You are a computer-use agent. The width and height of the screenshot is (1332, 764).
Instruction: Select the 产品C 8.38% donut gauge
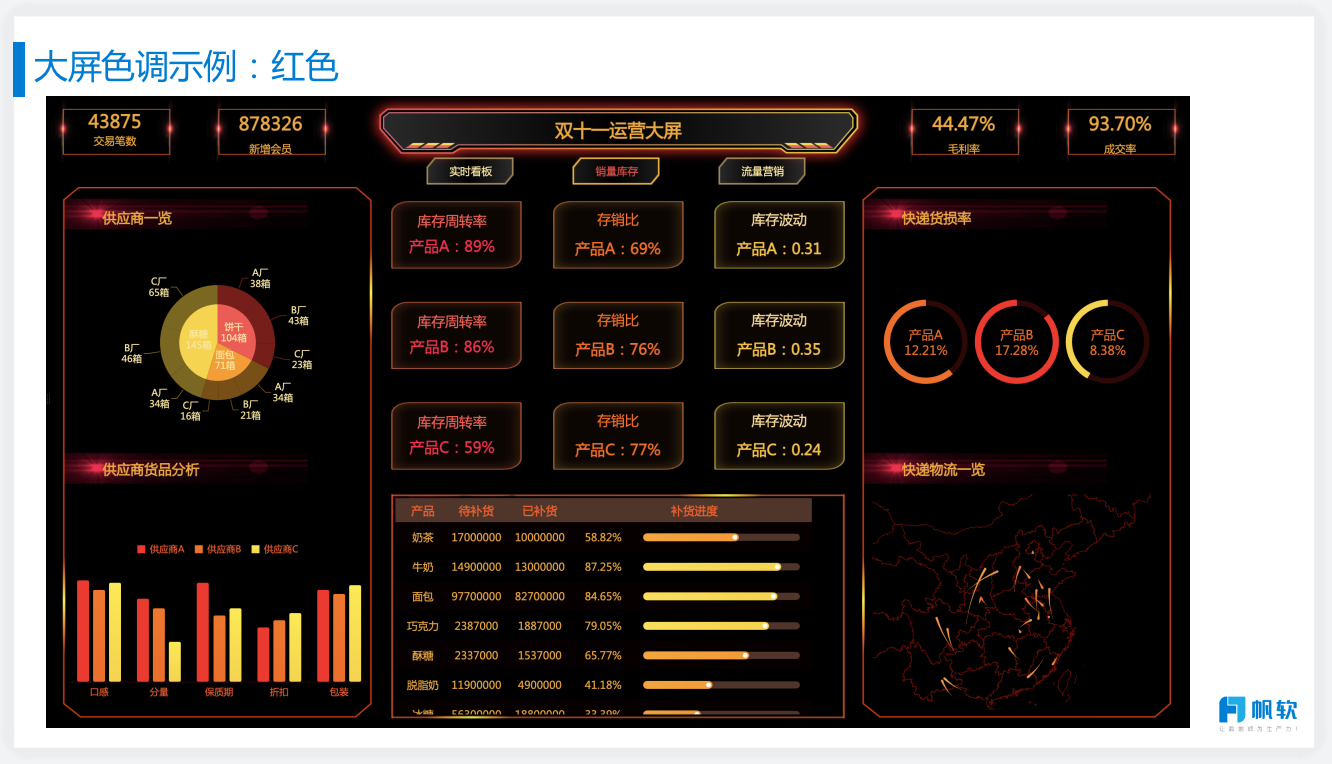pyautogui.click(x=1107, y=342)
